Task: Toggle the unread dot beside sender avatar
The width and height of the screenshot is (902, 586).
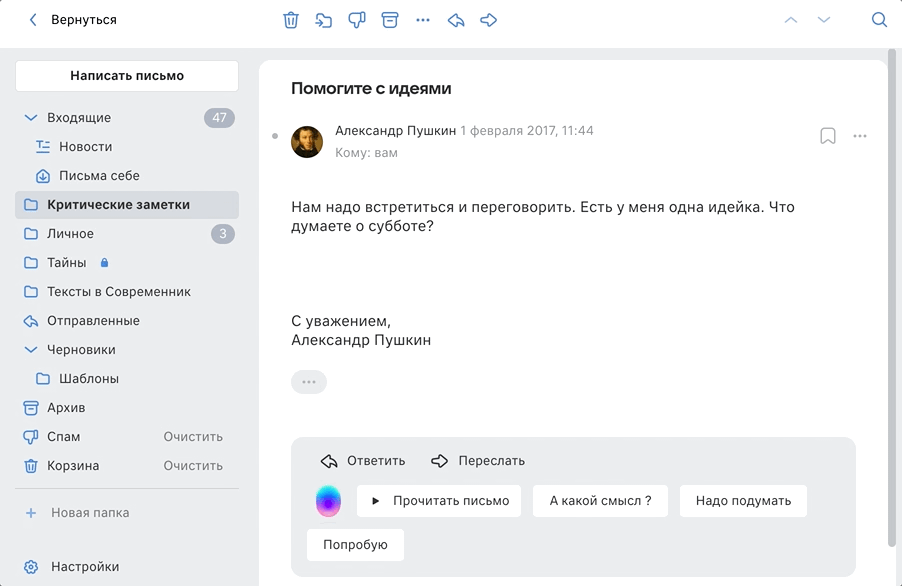Action: point(275,136)
